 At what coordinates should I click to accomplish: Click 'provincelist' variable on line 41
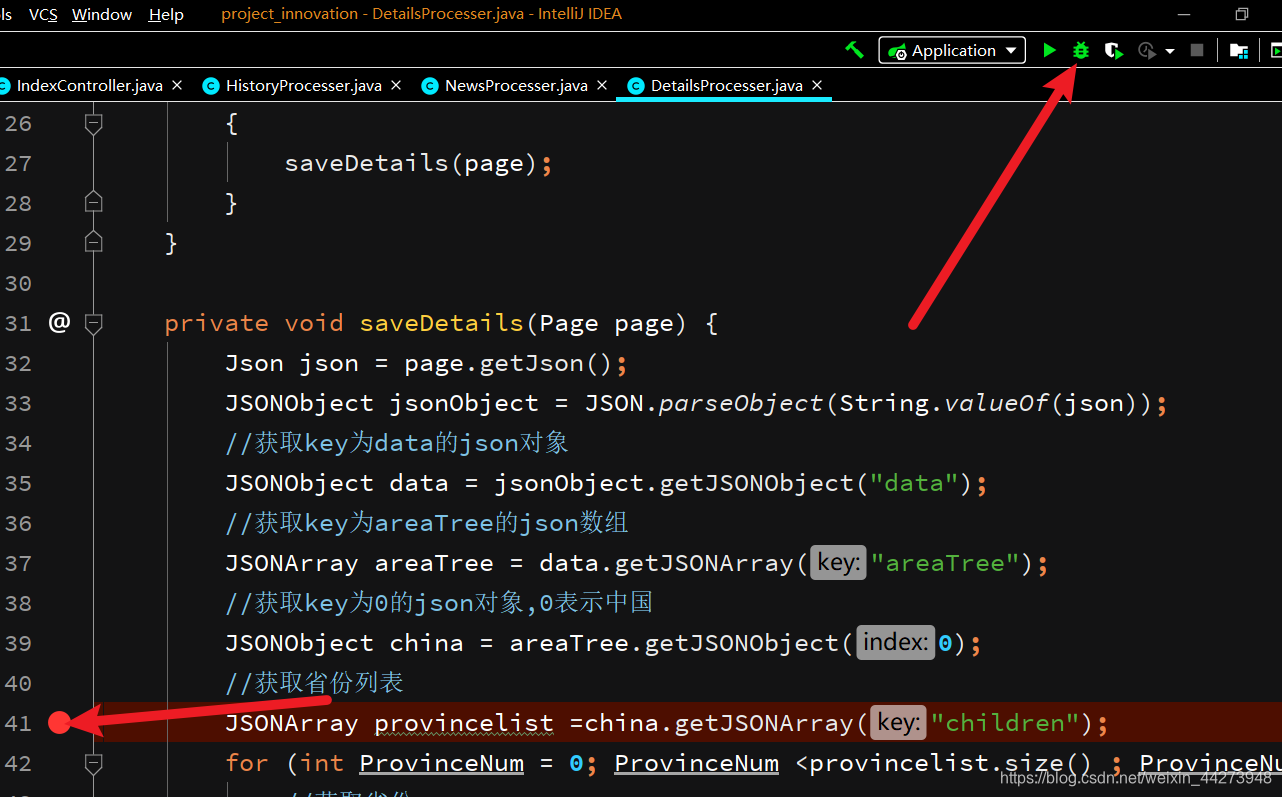(x=464, y=723)
